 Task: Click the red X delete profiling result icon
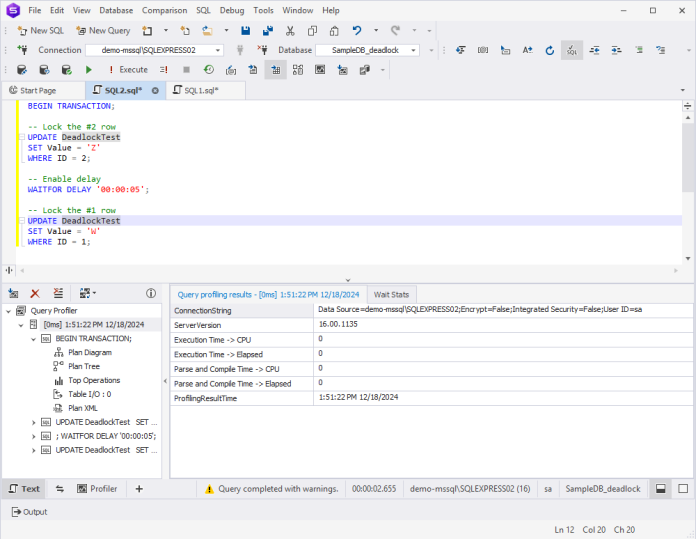[35, 293]
